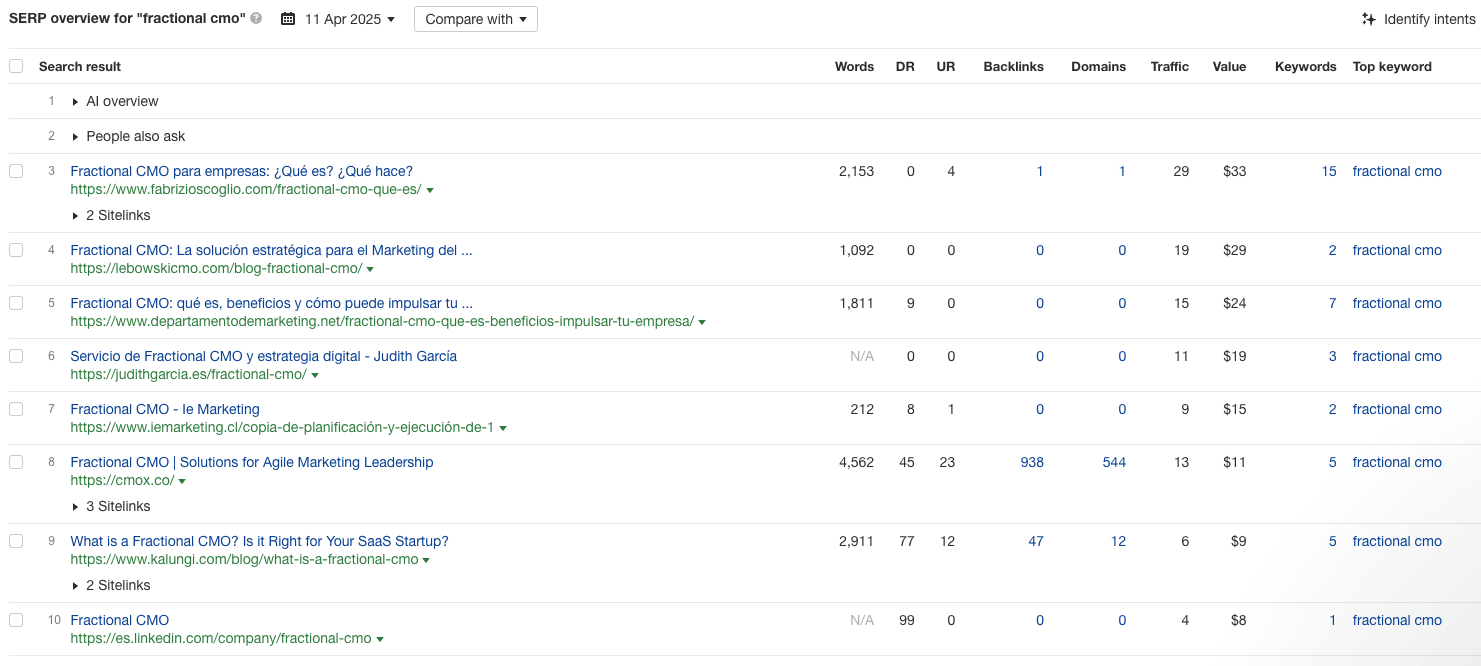Viewport: 1481px width, 666px height.
Task: Check the checkbox for the cmox.co result
Action: pos(16,462)
